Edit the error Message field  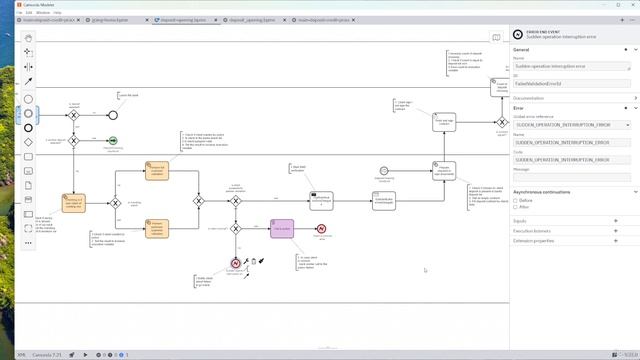point(571,178)
